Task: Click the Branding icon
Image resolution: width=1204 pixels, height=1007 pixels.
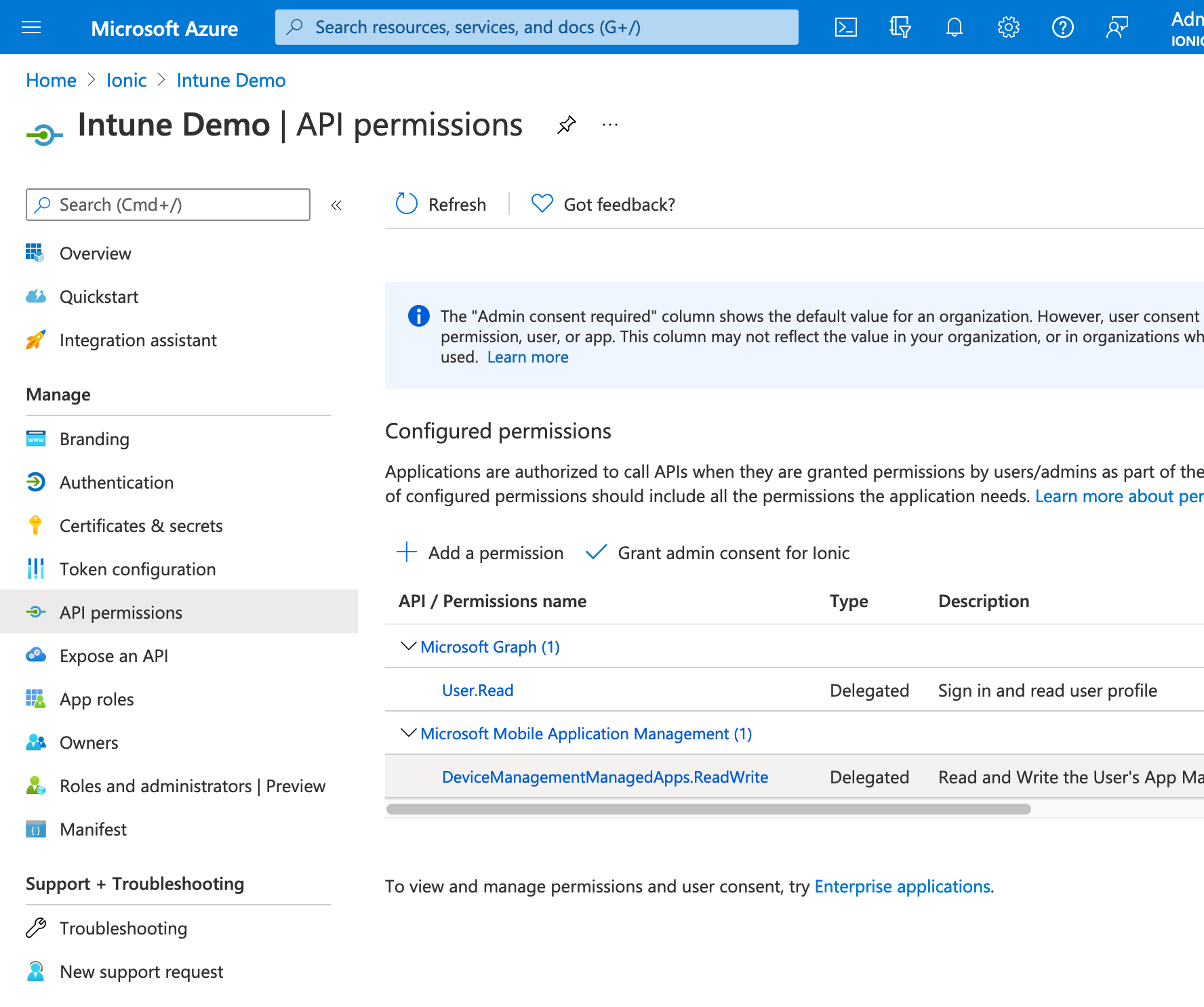Action: (x=35, y=438)
